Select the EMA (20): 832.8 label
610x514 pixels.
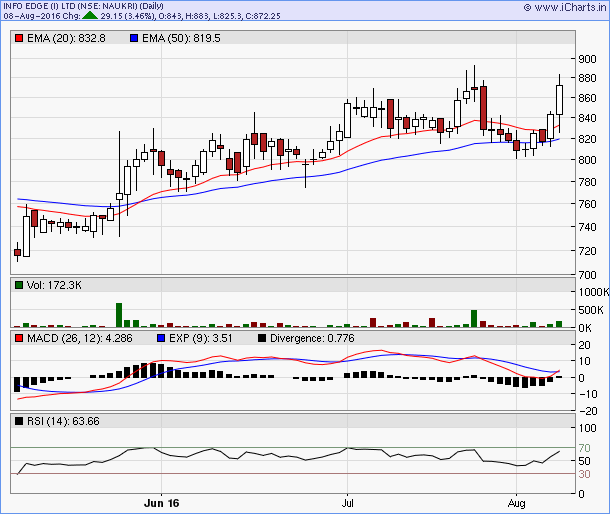click(x=66, y=38)
